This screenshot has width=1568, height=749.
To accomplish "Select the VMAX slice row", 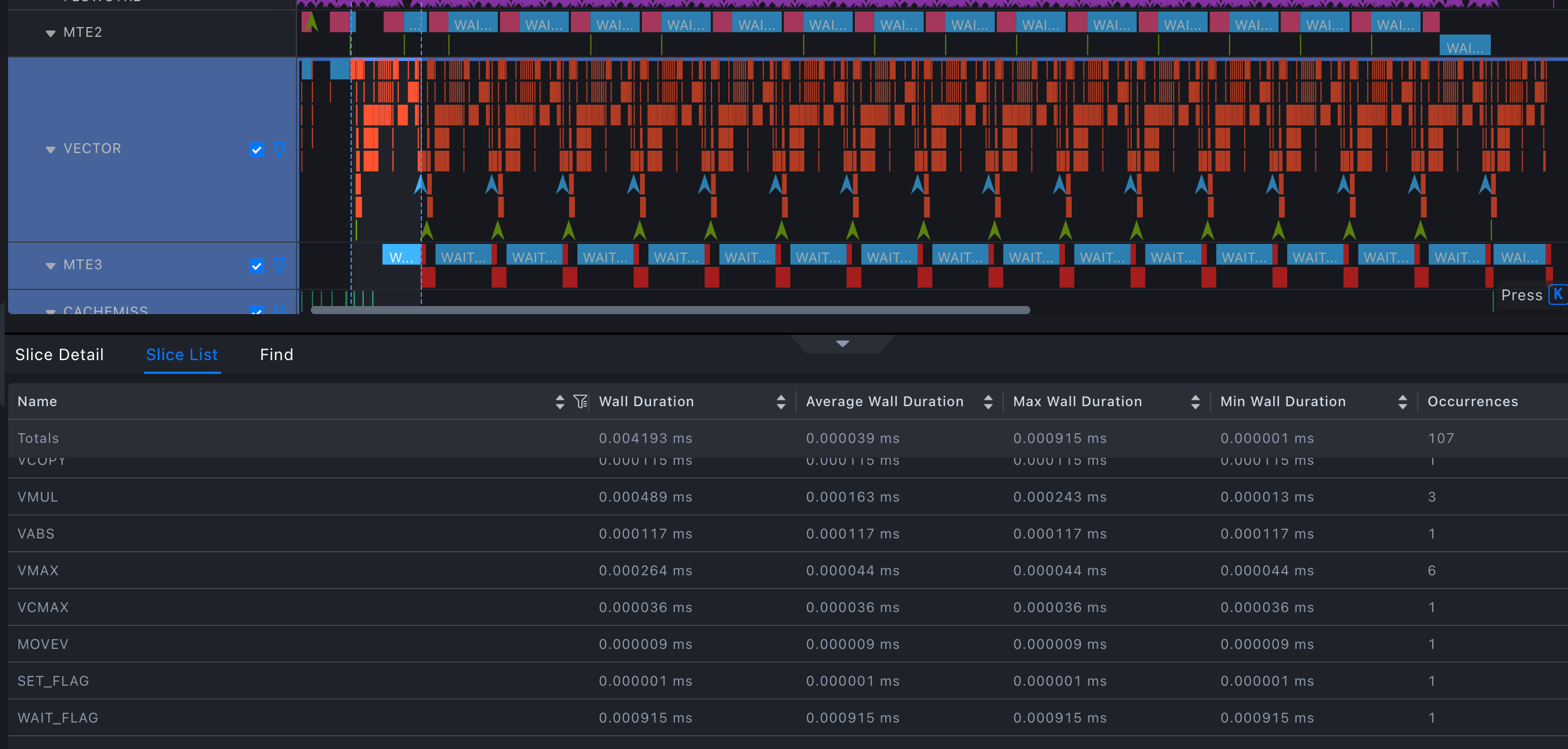I will click(x=787, y=571).
